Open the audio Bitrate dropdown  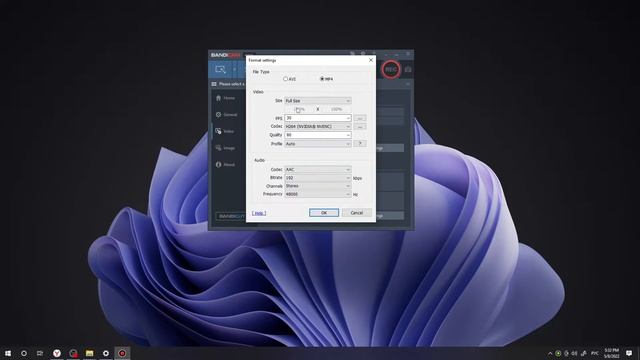click(x=318, y=178)
